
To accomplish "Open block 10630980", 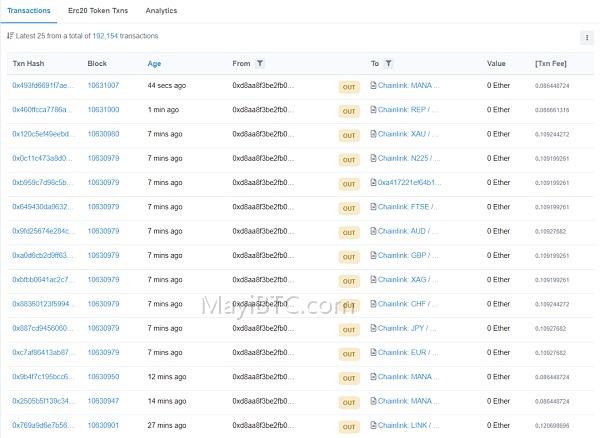I will [x=103, y=134].
